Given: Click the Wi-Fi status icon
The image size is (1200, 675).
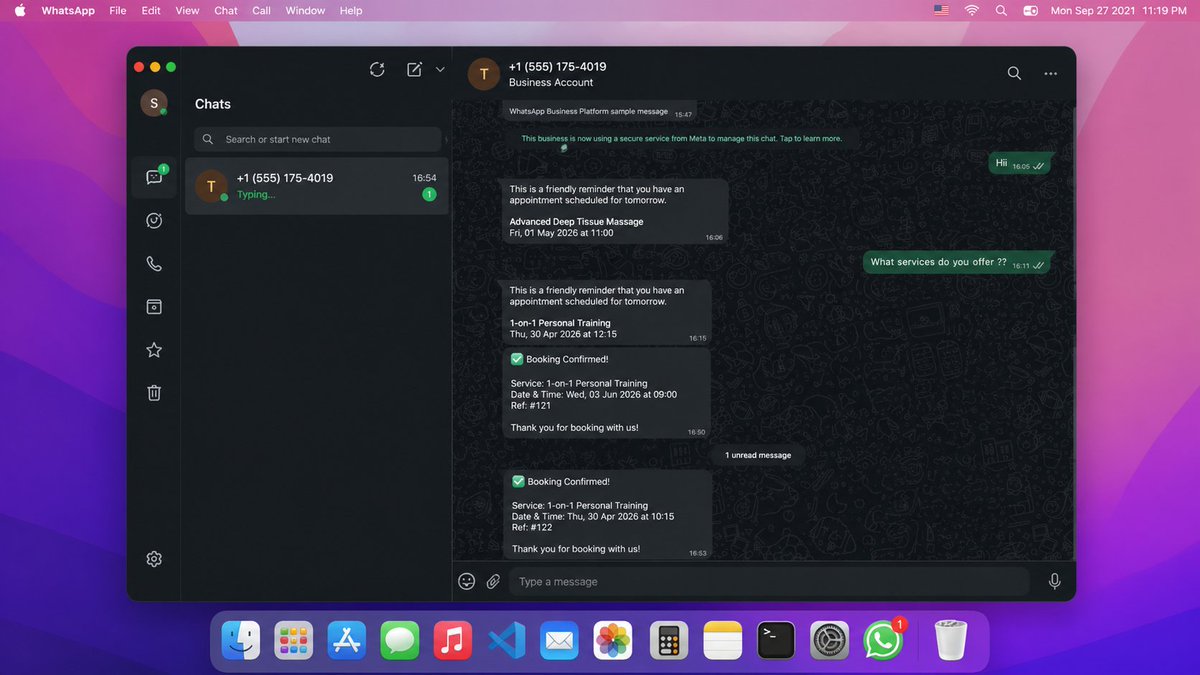Looking at the screenshot, I should point(971,10).
